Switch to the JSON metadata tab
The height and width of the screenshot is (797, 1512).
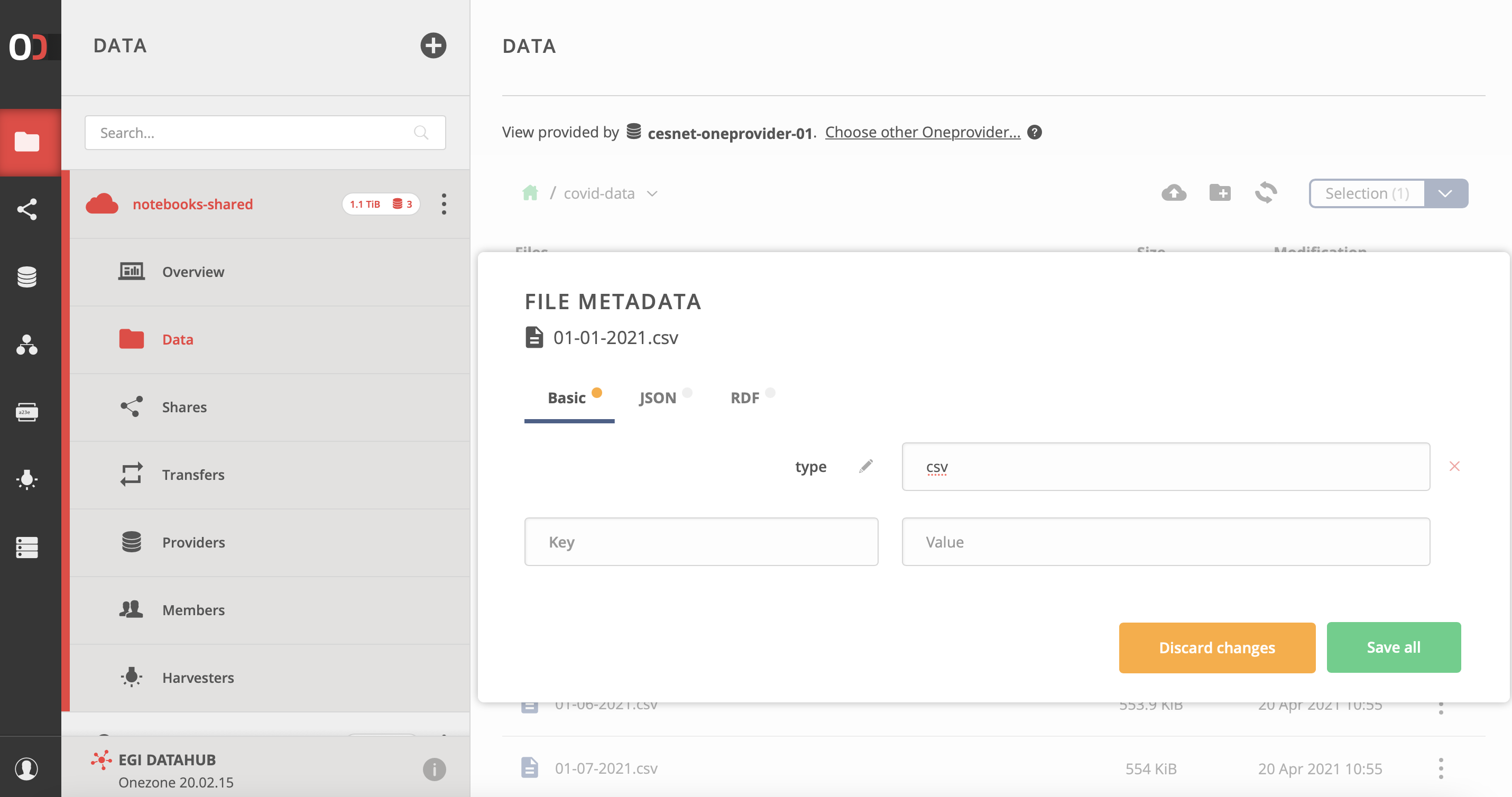tap(657, 397)
